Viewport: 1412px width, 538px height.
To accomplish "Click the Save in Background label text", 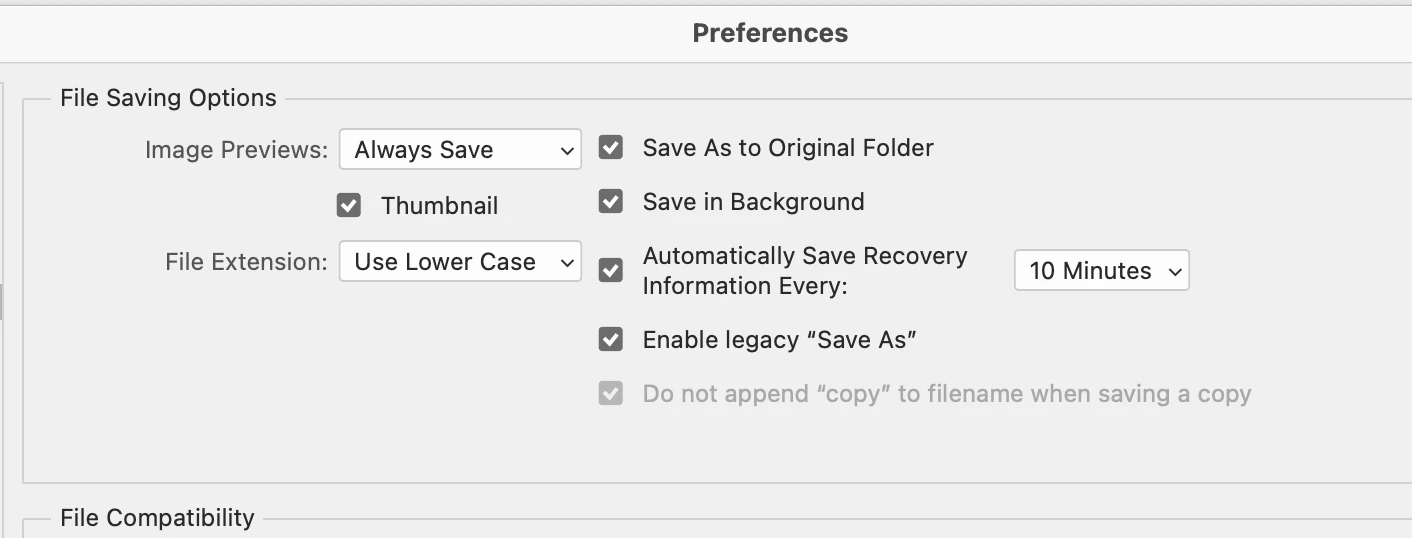I will [x=753, y=202].
